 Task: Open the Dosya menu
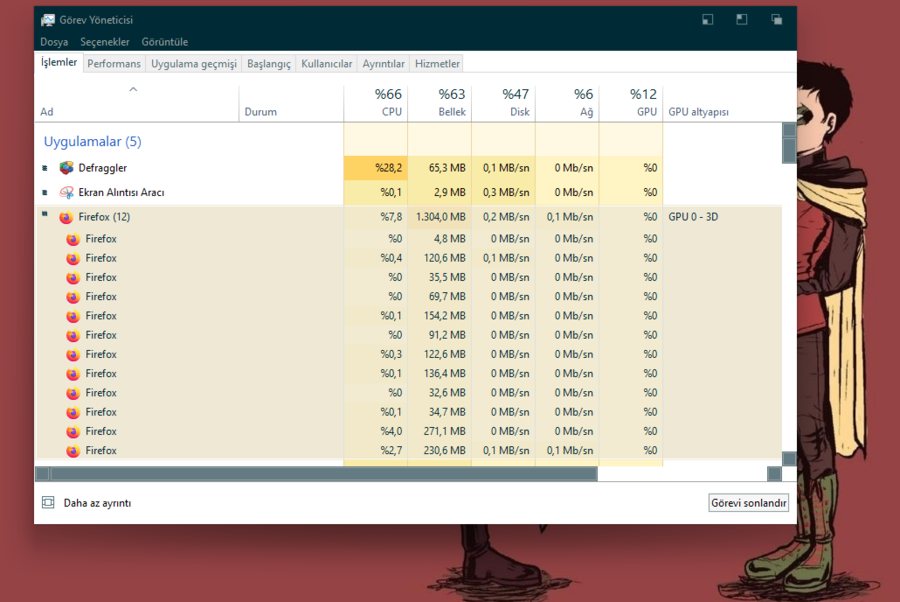point(54,42)
